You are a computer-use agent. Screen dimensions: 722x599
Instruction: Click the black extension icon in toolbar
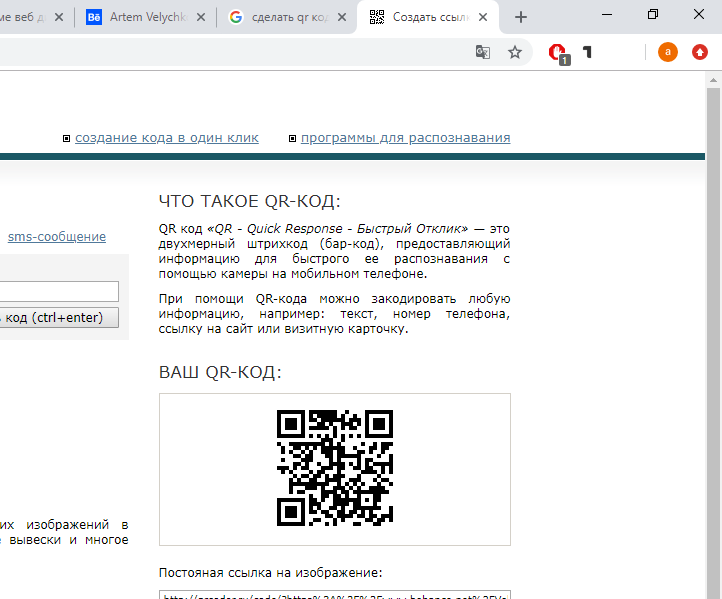(x=588, y=52)
